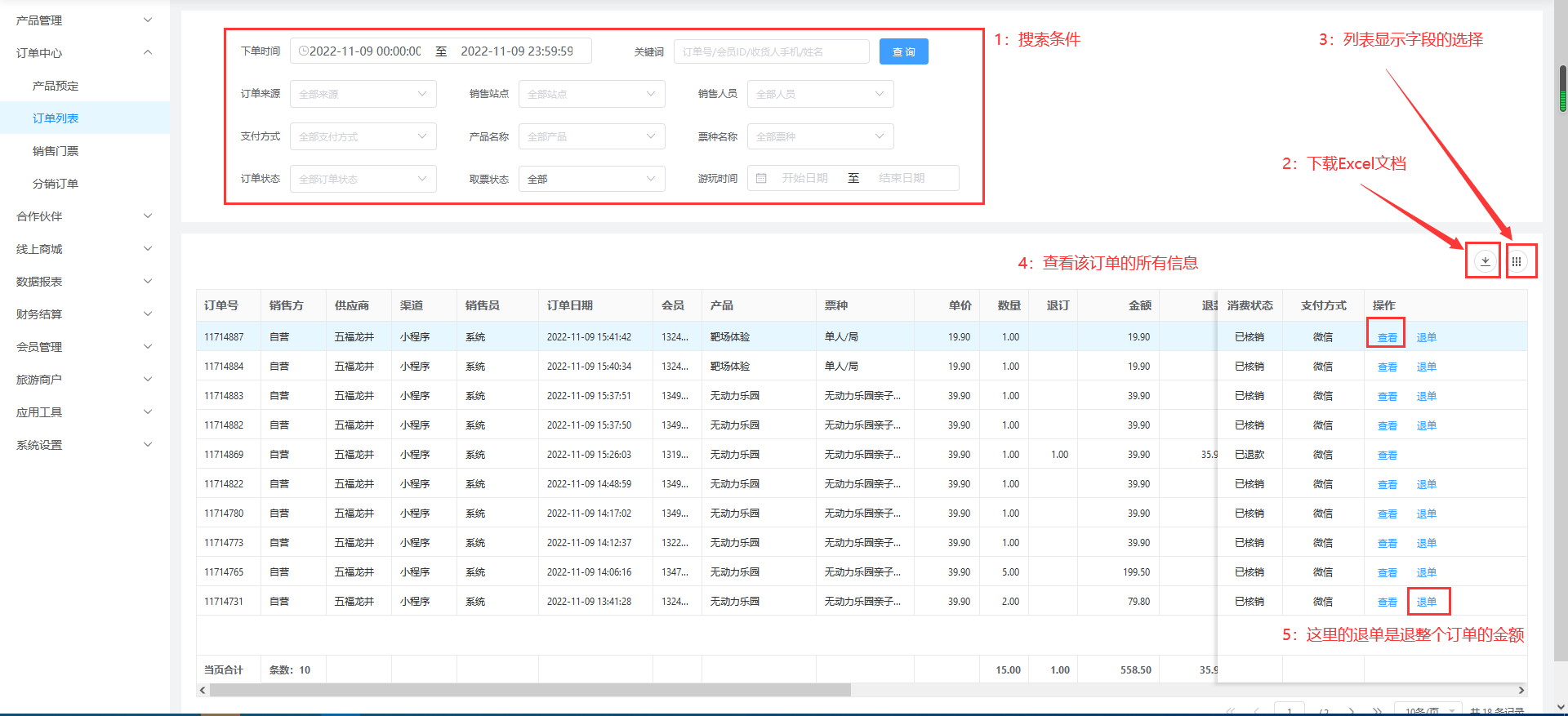
Task: Open the 销售人员 dropdown
Action: (x=820, y=94)
